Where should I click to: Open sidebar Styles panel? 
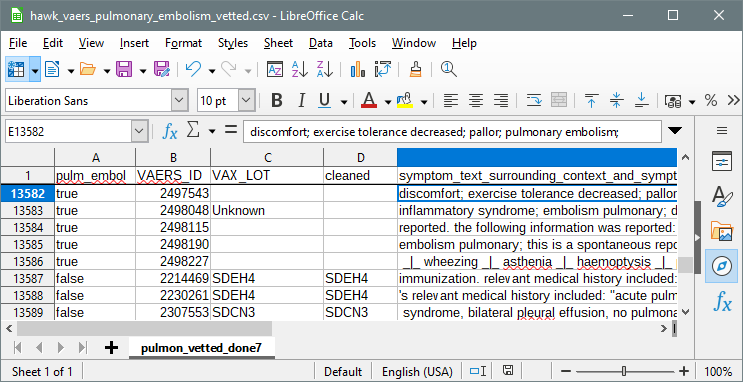click(x=722, y=197)
